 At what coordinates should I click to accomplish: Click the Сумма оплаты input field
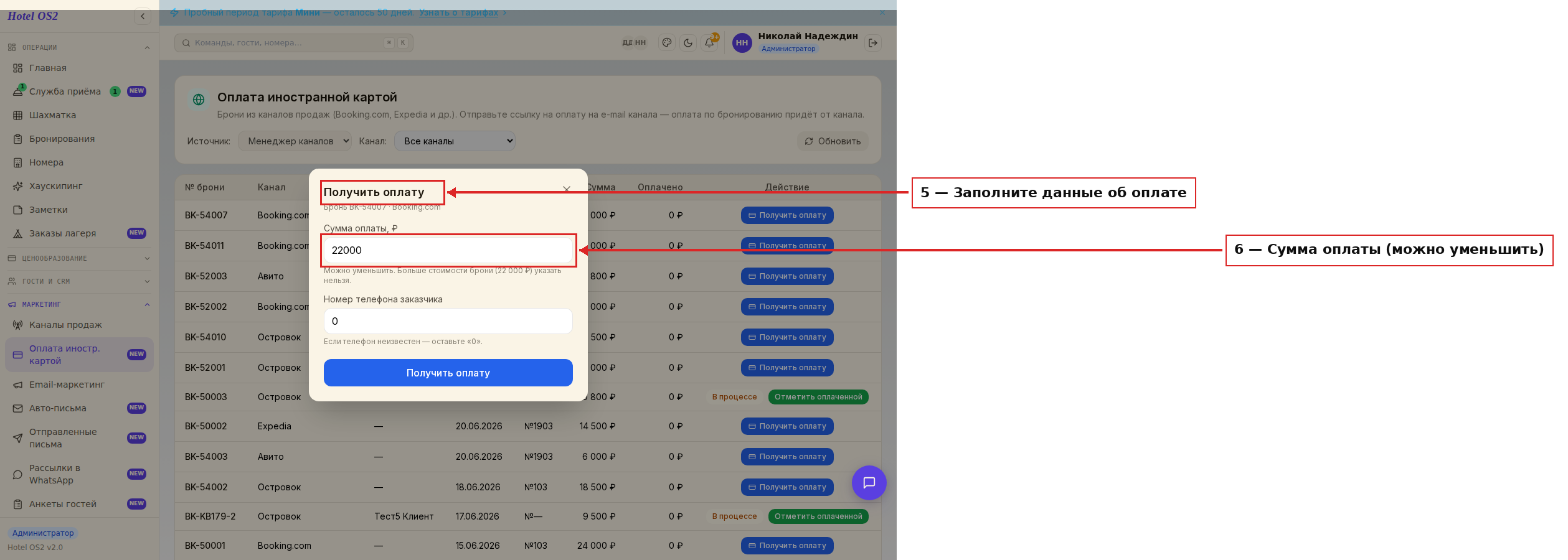pyautogui.click(x=448, y=250)
